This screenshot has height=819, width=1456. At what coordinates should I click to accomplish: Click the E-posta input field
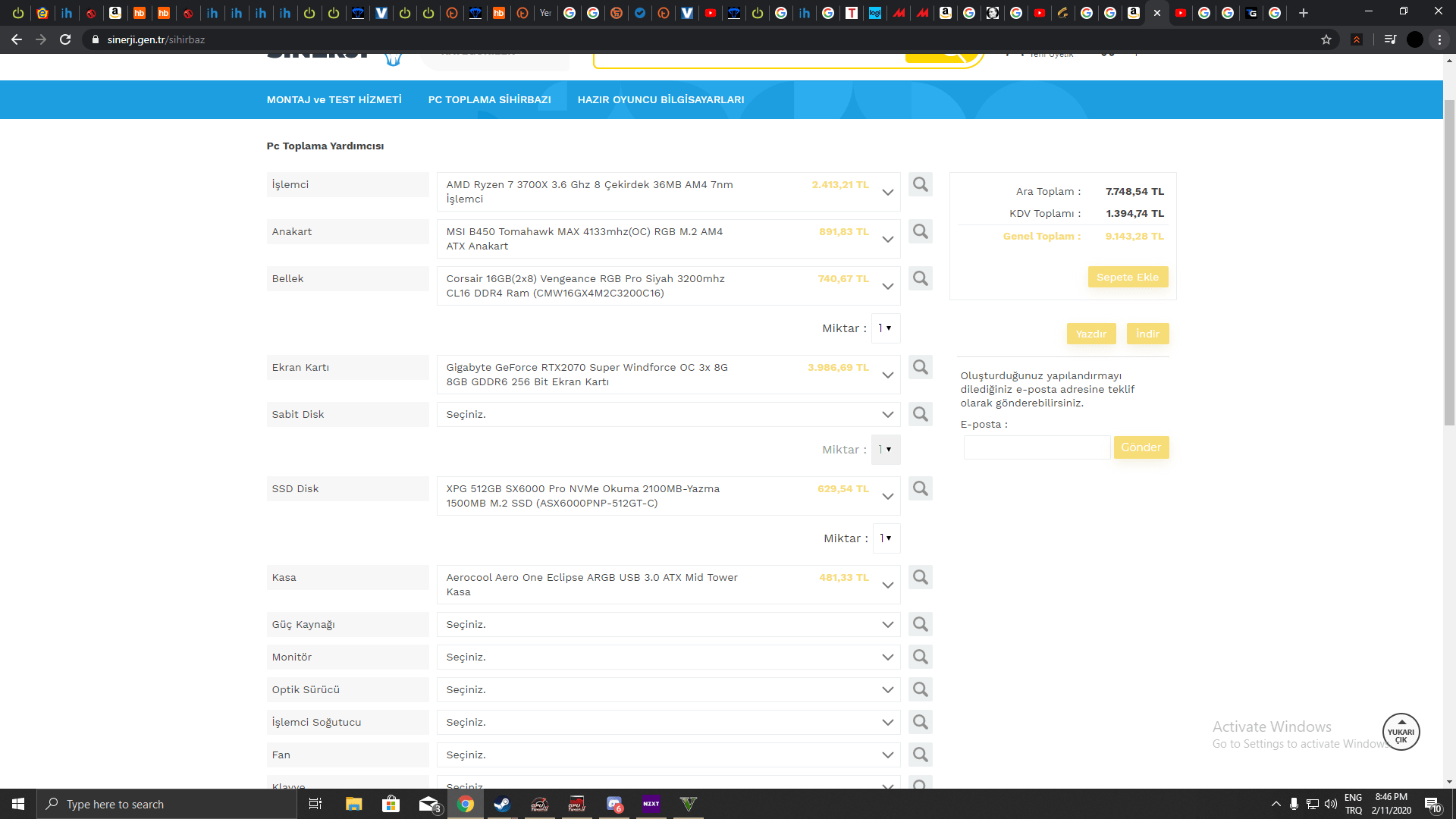point(1036,447)
